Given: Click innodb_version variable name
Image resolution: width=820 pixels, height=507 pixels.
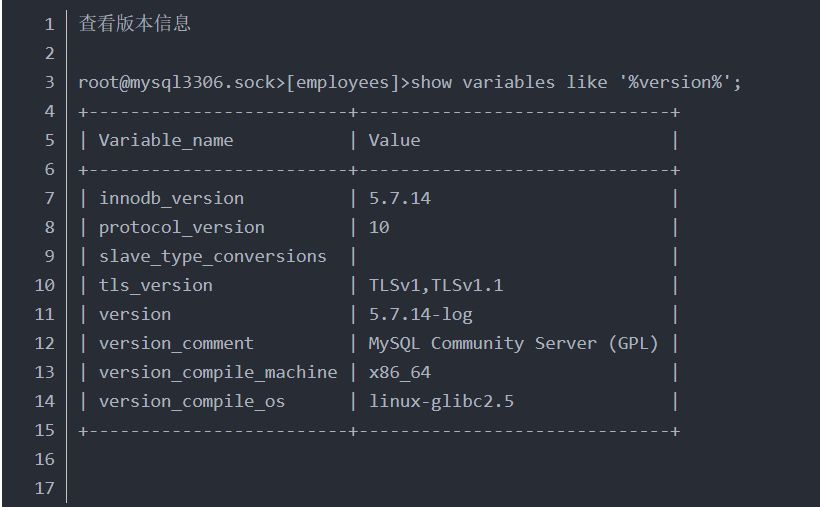Looking at the screenshot, I should (172, 198).
